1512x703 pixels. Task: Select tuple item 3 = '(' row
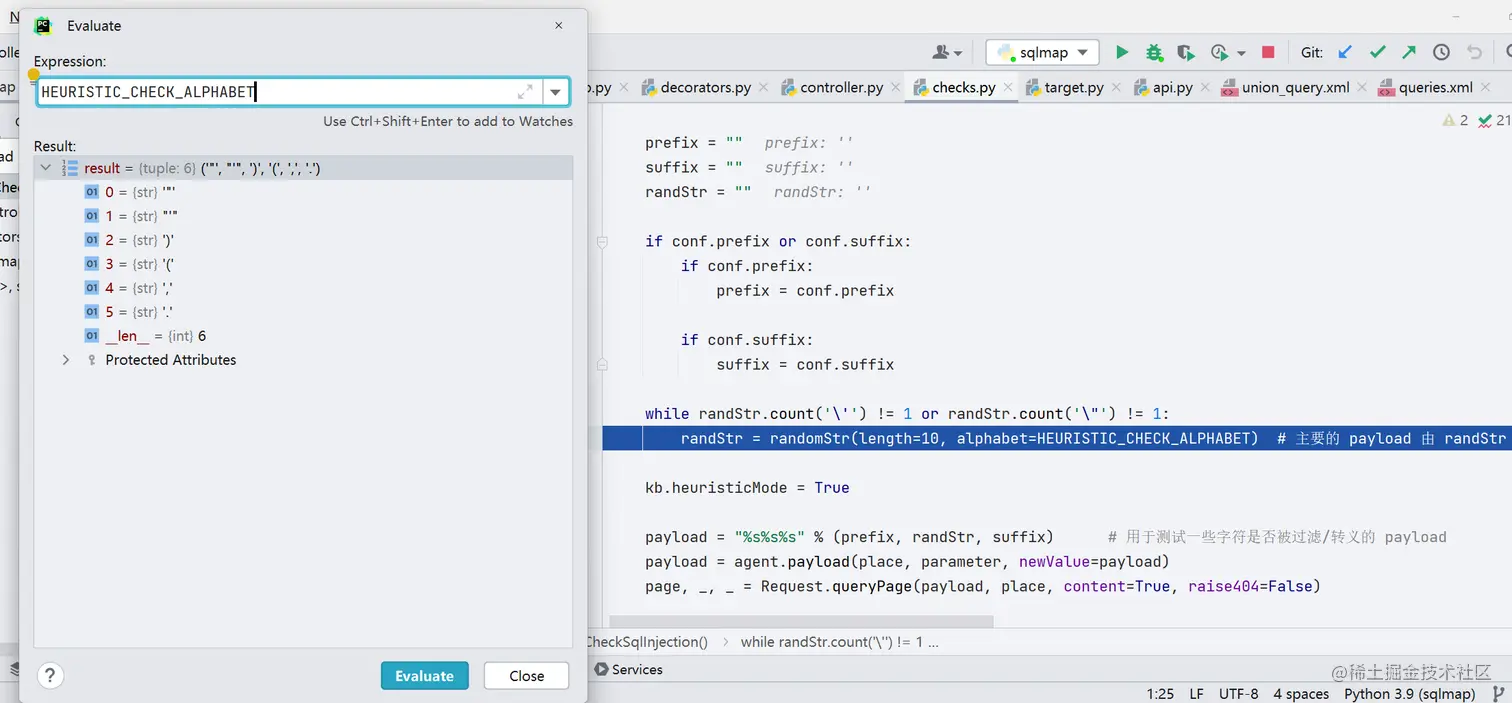pos(303,264)
